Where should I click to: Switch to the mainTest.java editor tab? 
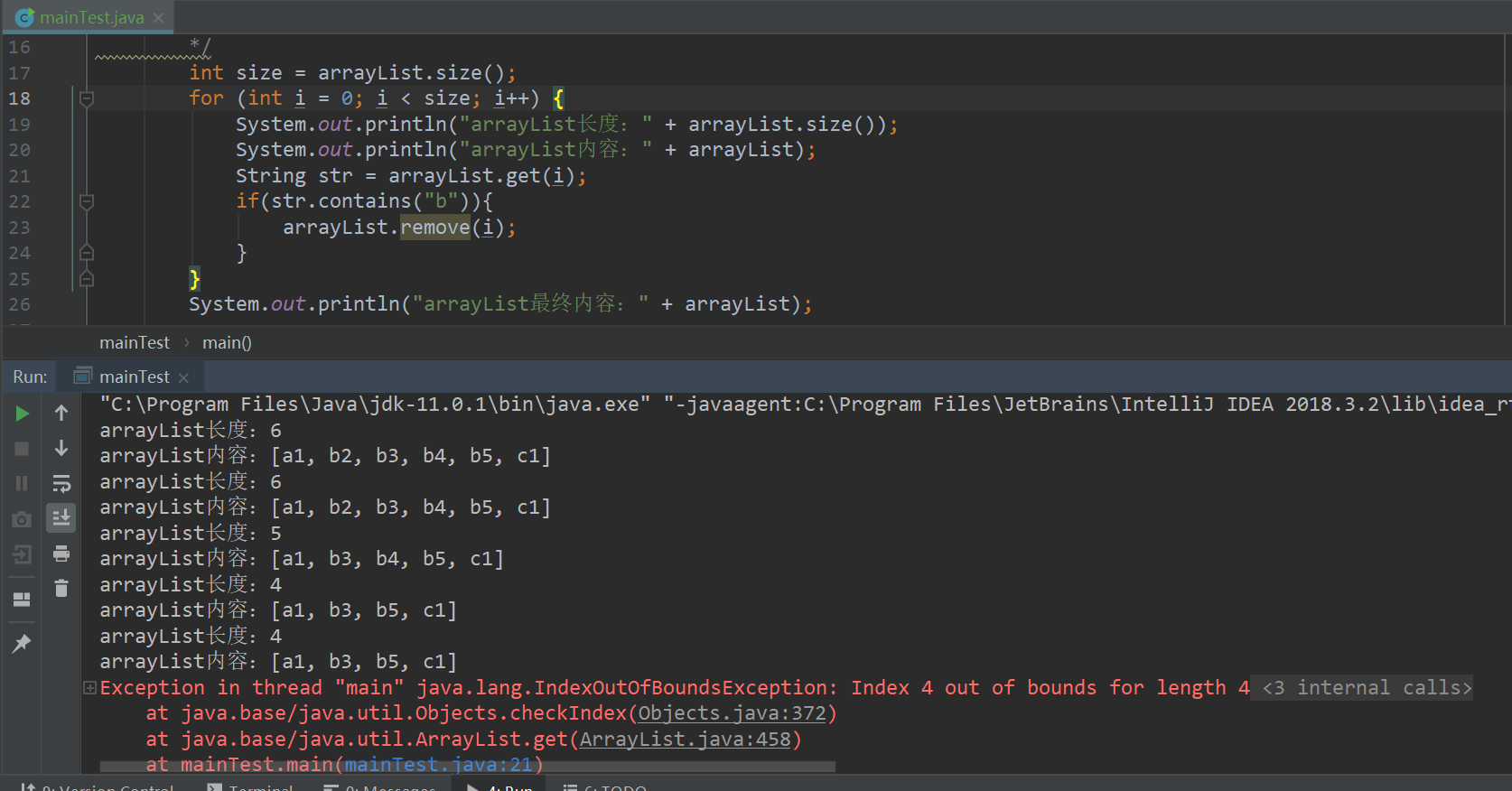[92, 17]
